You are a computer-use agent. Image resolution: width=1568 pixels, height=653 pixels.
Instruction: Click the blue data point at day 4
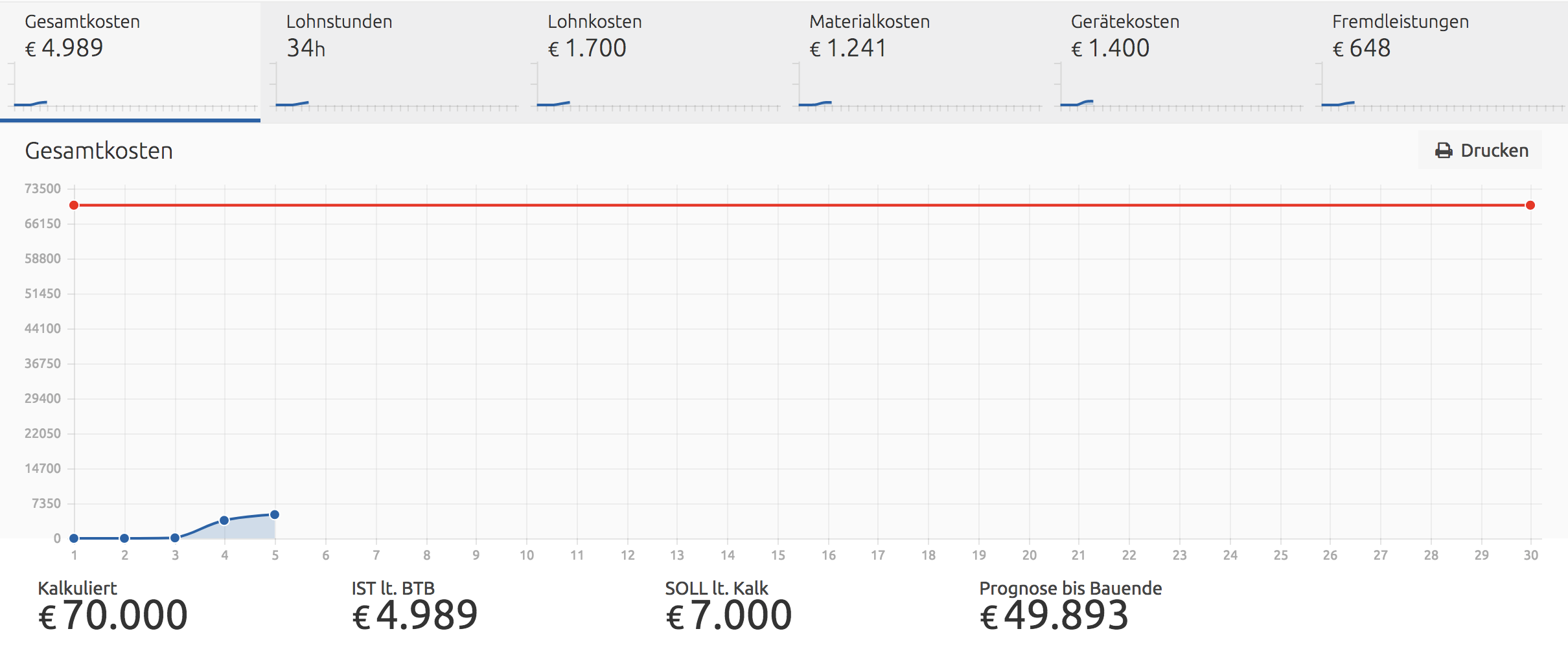(224, 520)
